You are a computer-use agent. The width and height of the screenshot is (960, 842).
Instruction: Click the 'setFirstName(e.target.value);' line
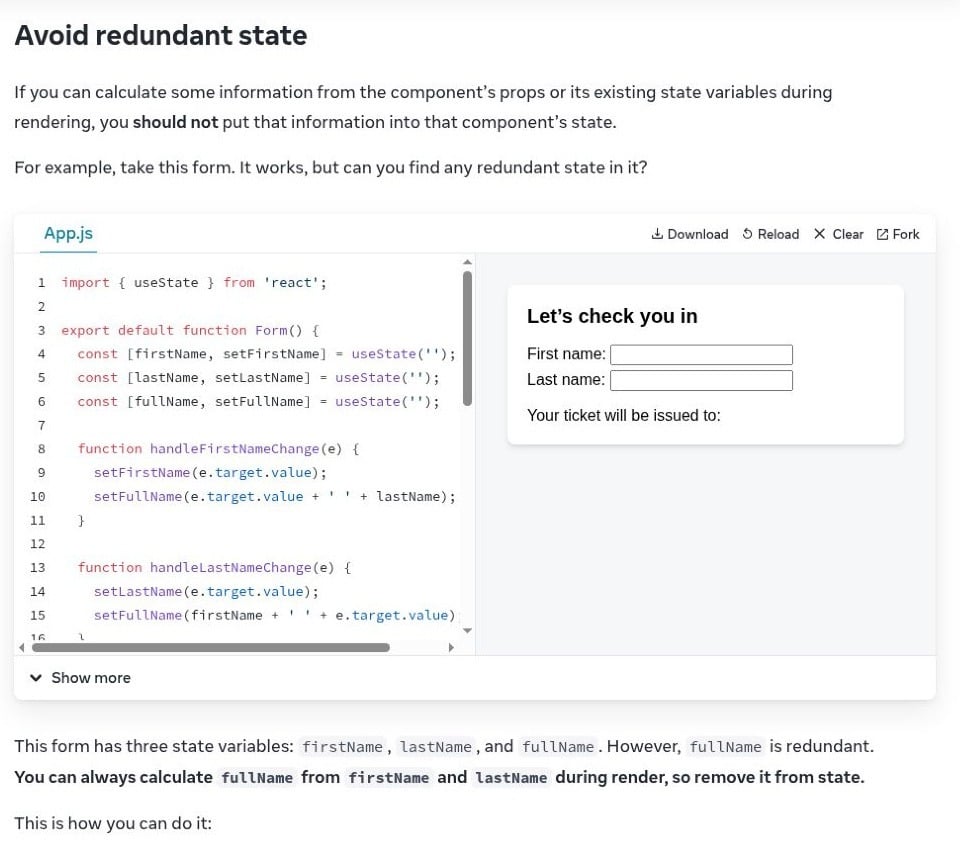pyautogui.click(x=210, y=472)
